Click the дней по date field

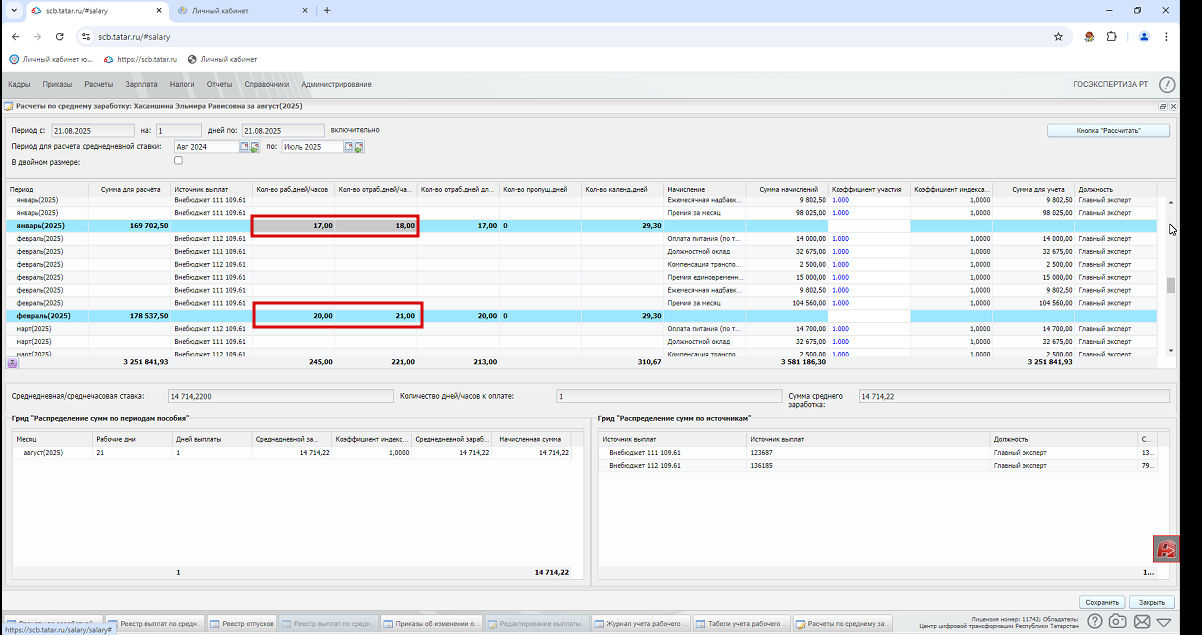coord(283,130)
